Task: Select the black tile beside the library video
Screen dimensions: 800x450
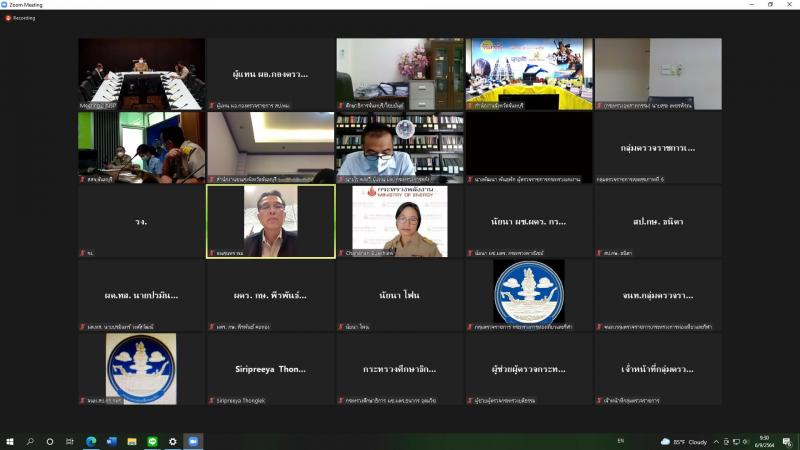Action: (x=529, y=148)
